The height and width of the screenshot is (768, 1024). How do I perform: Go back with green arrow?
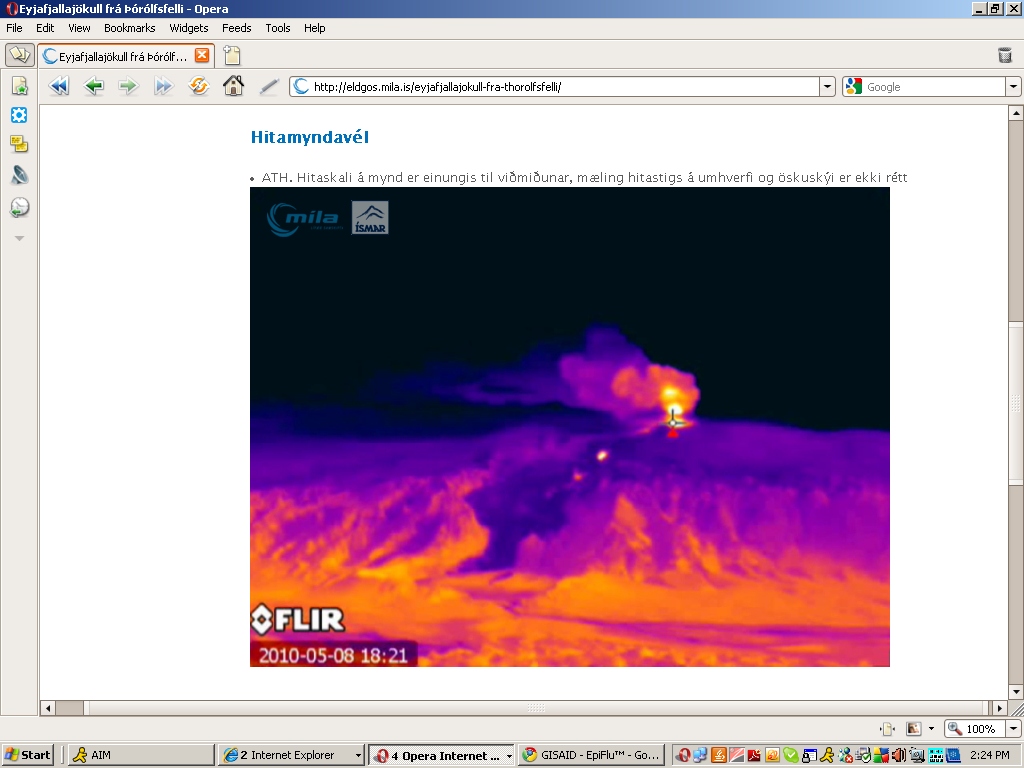click(x=94, y=86)
